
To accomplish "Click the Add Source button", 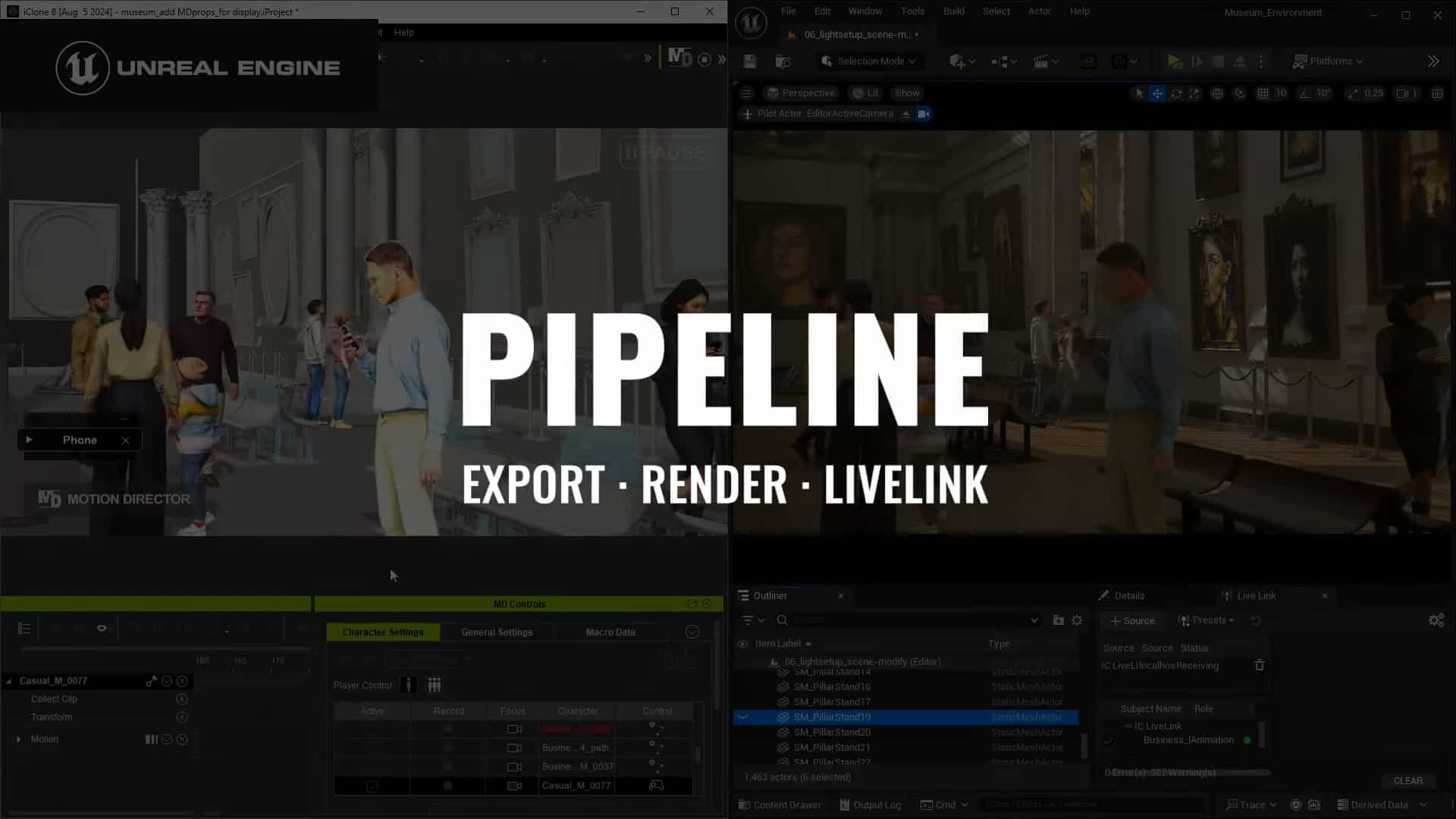I will (x=1132, y=620).
